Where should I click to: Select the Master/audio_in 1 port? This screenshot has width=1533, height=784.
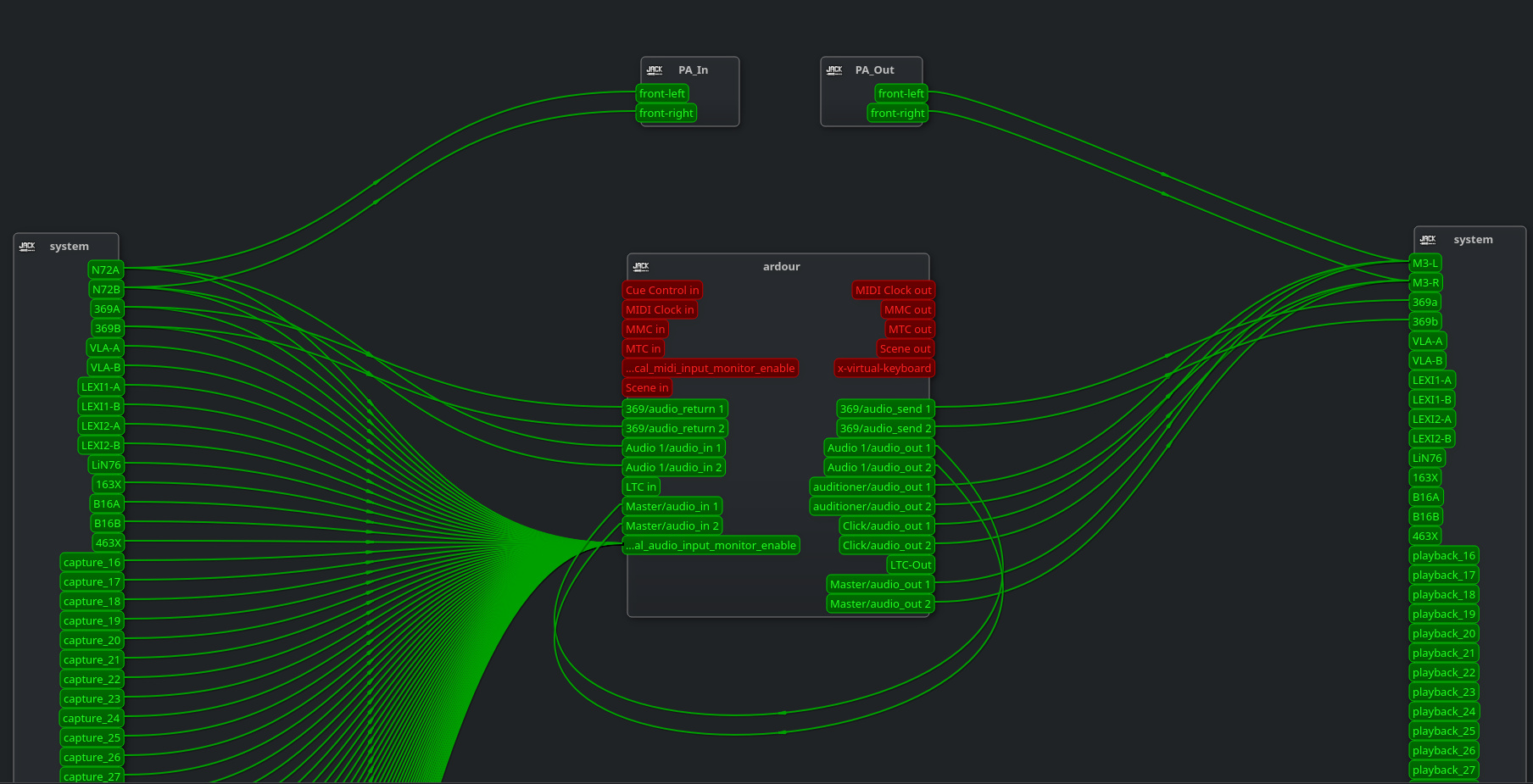672,507
